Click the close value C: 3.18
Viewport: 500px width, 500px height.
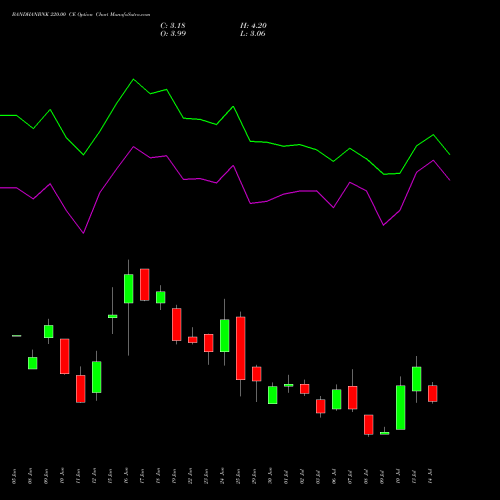[173, 26]
